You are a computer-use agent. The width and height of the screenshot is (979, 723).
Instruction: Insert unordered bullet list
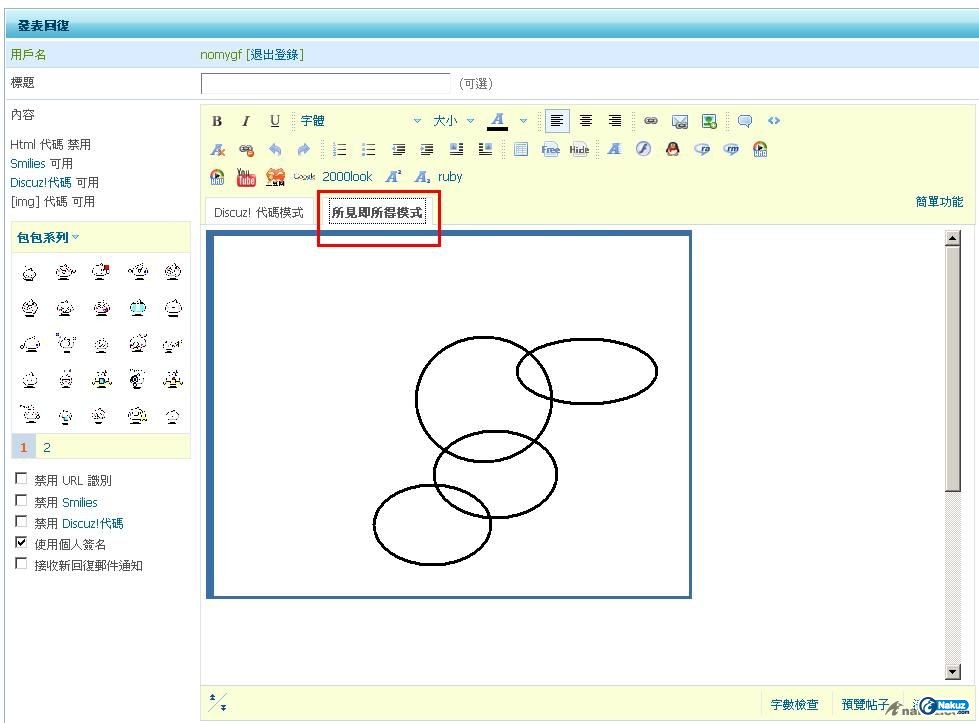tap(368, 149)
